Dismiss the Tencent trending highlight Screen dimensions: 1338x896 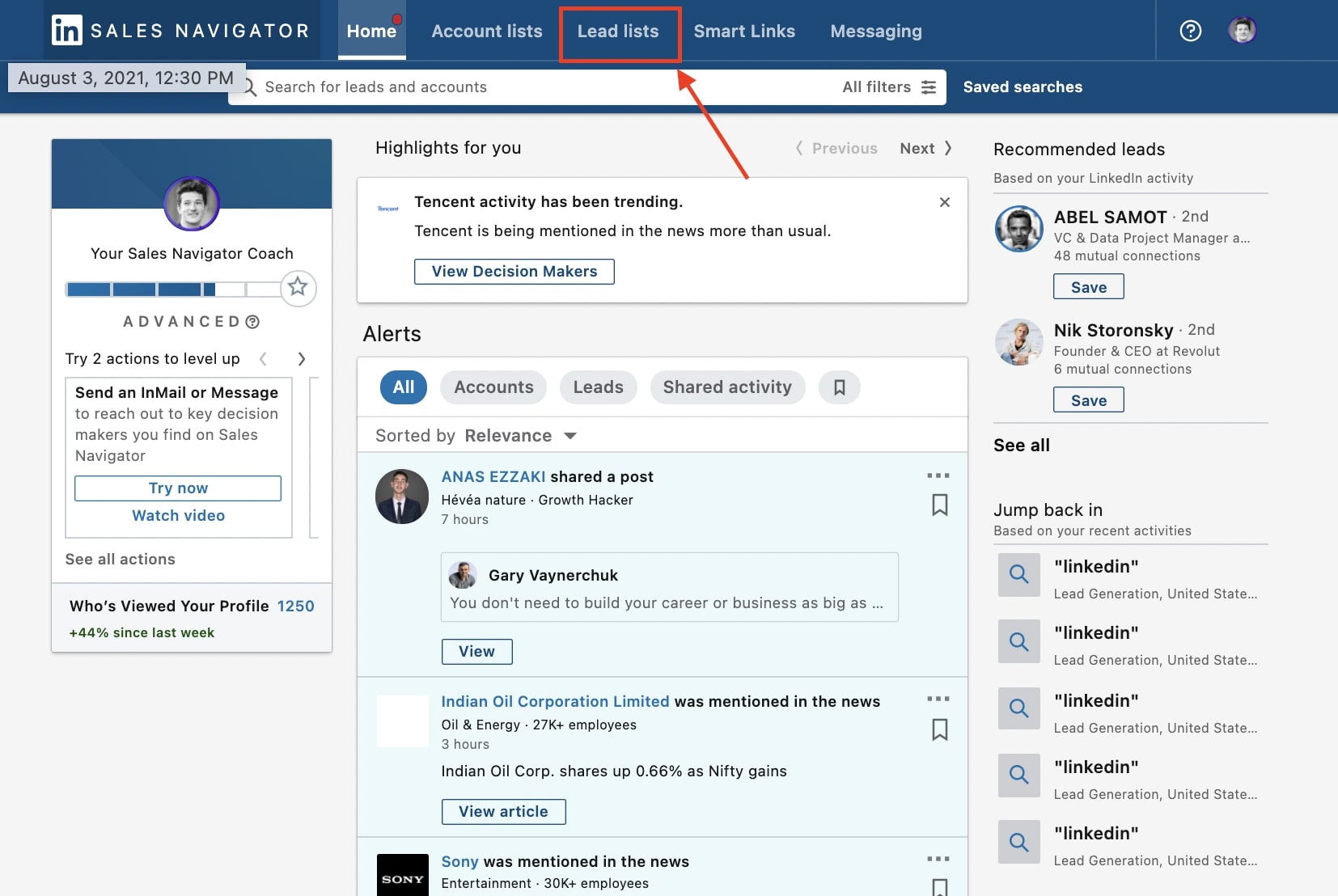944,202
